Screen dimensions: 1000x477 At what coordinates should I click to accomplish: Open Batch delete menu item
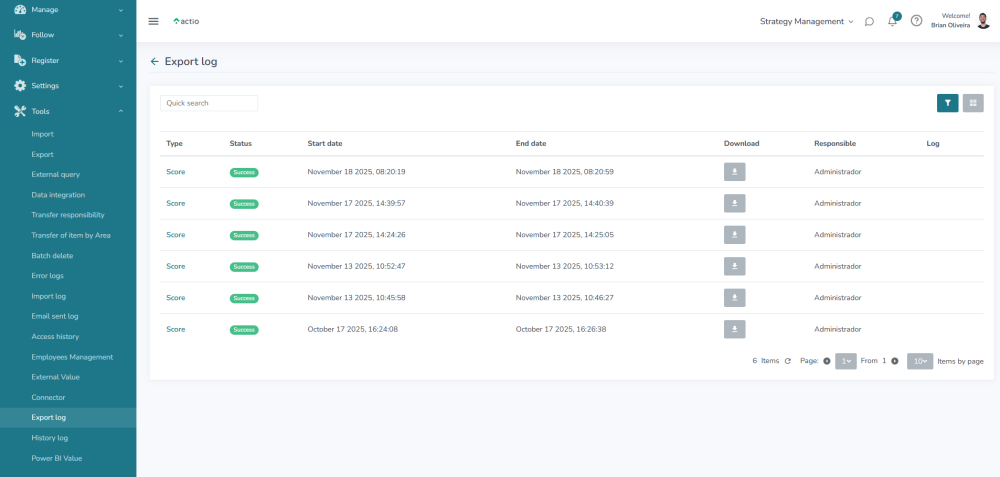point(52,256)
